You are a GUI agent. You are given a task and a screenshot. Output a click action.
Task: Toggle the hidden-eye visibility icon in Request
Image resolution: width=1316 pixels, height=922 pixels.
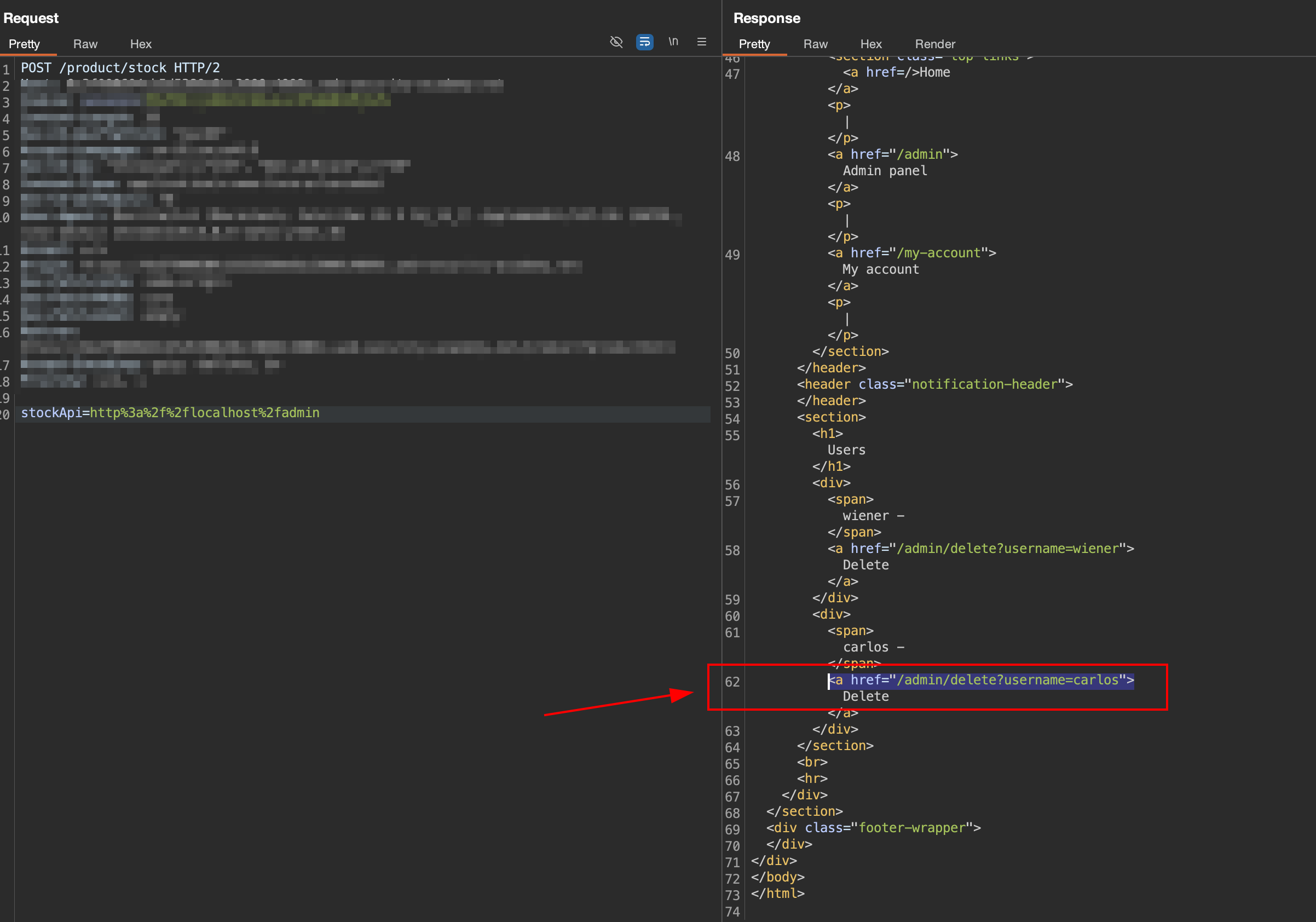pyautogui.click(x=616, y=42)
